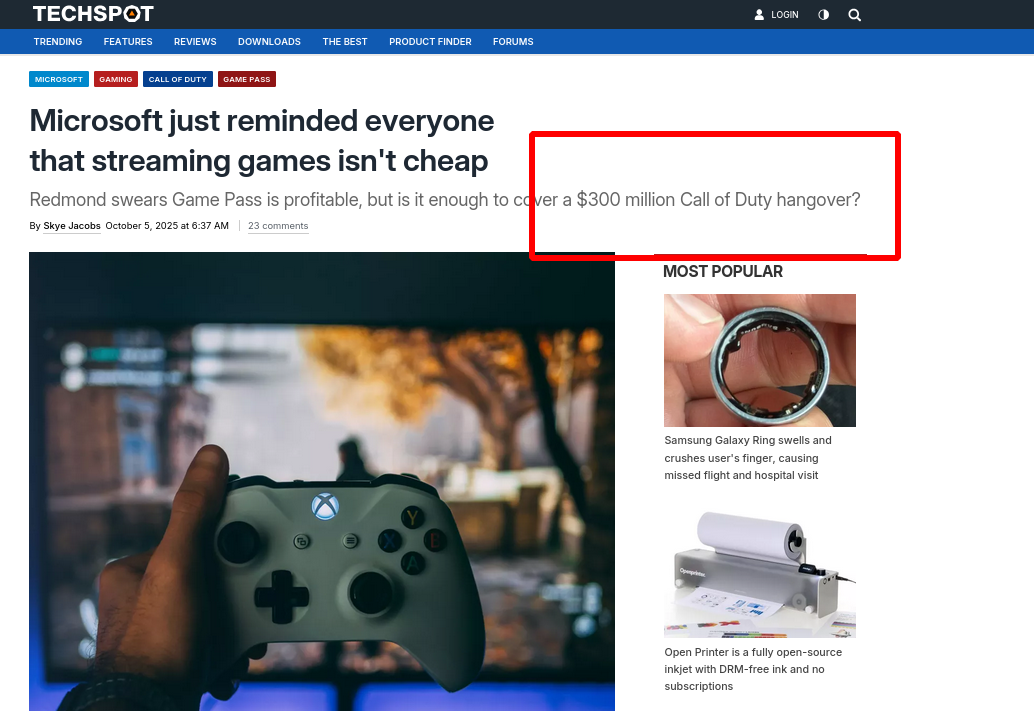
Task: Open the search magnifier icon
Action: 854,15
